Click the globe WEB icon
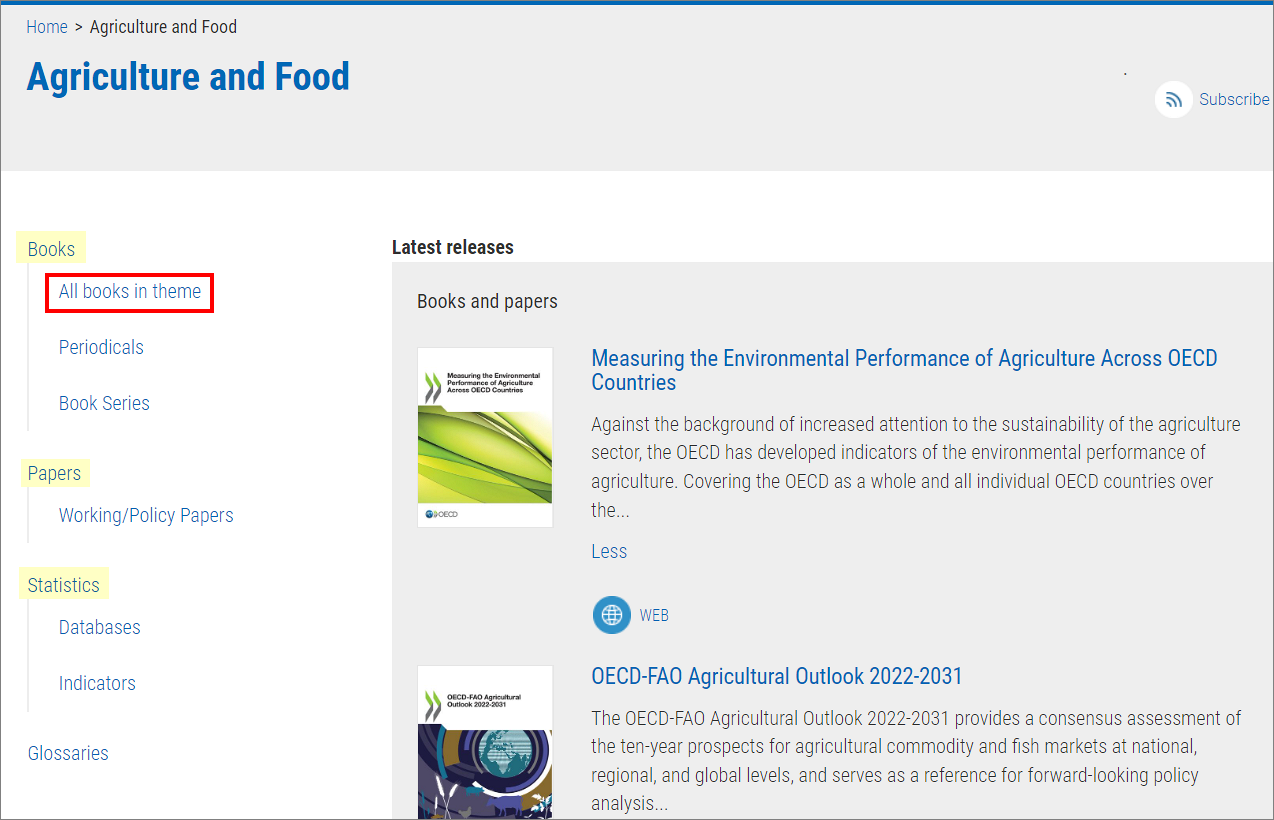The height and width of the screenshot is (820, 1274). tap(612, 615)
